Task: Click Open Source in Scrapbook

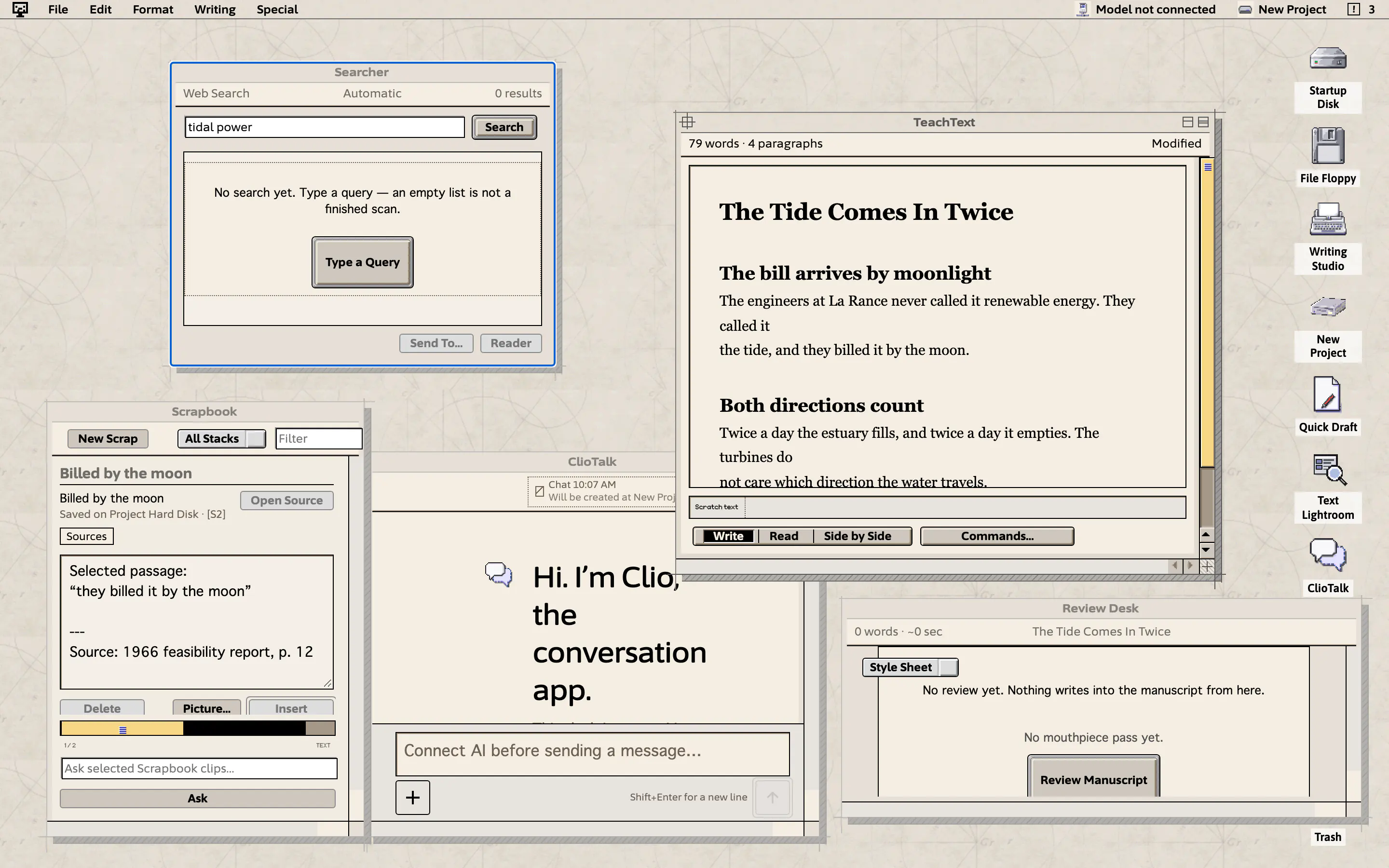Action: pos(286,500)
